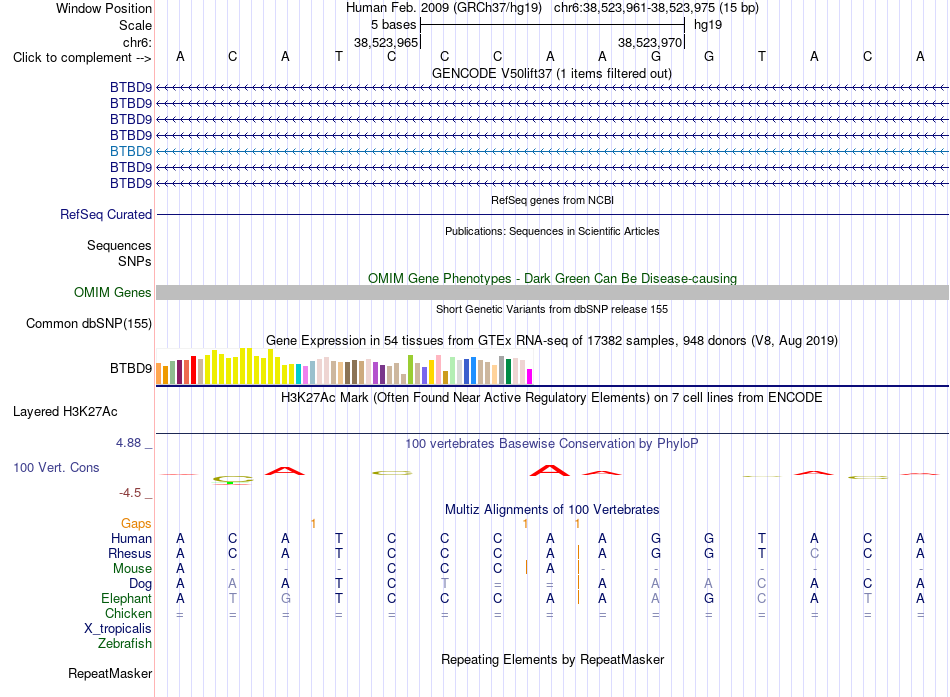Select the Dog species label

pyautogui.click(x=141, y=584)
